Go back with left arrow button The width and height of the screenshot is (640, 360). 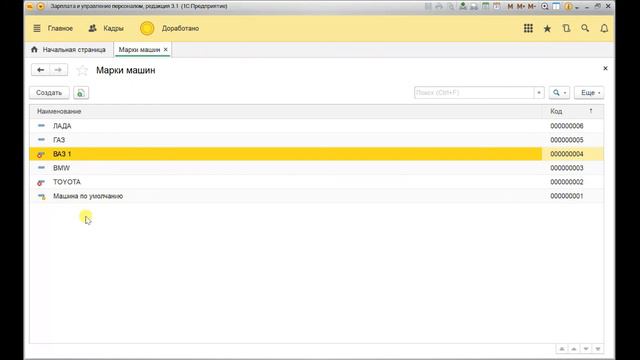tap(40, 70)
